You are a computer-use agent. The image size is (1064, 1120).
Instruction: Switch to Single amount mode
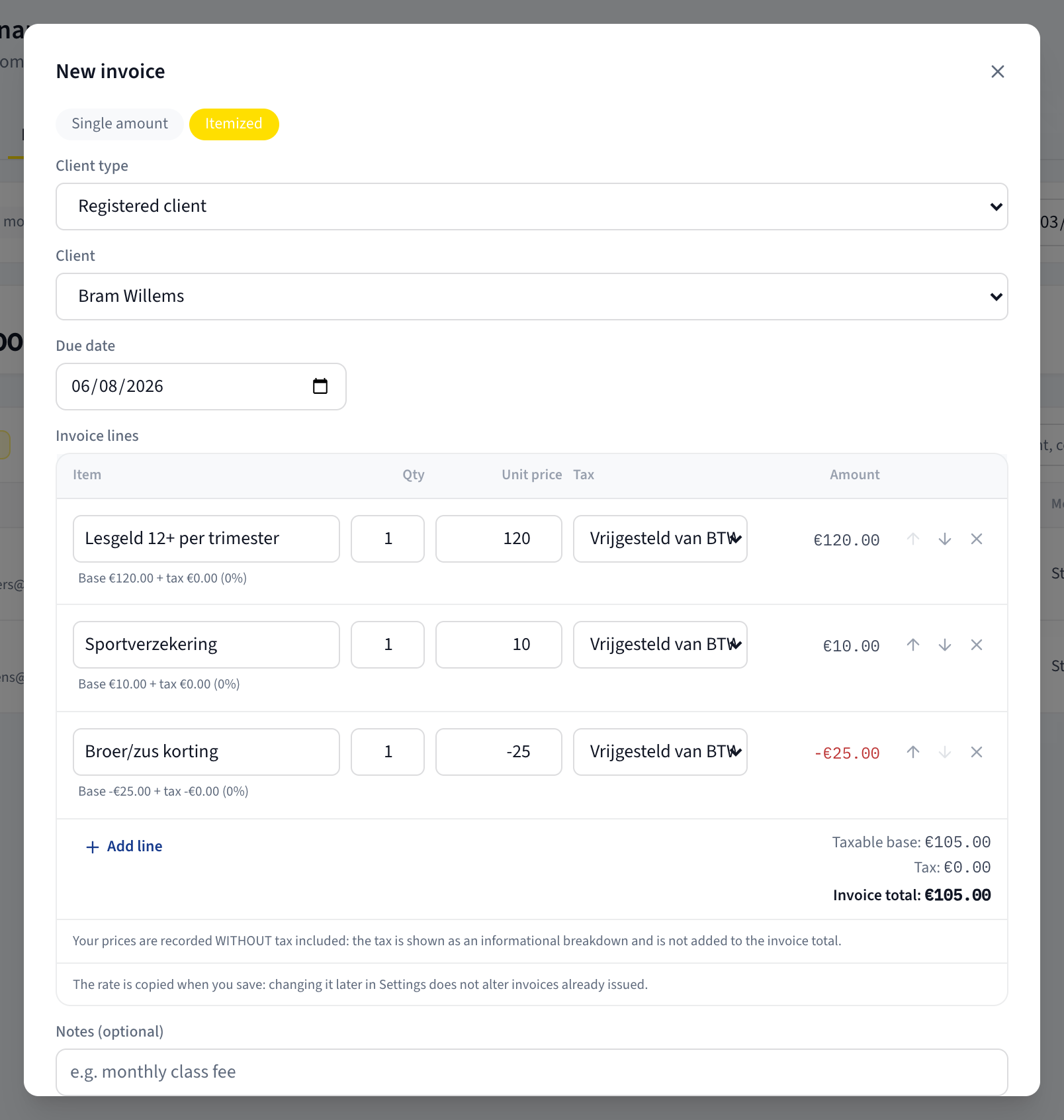click(120, 124)
